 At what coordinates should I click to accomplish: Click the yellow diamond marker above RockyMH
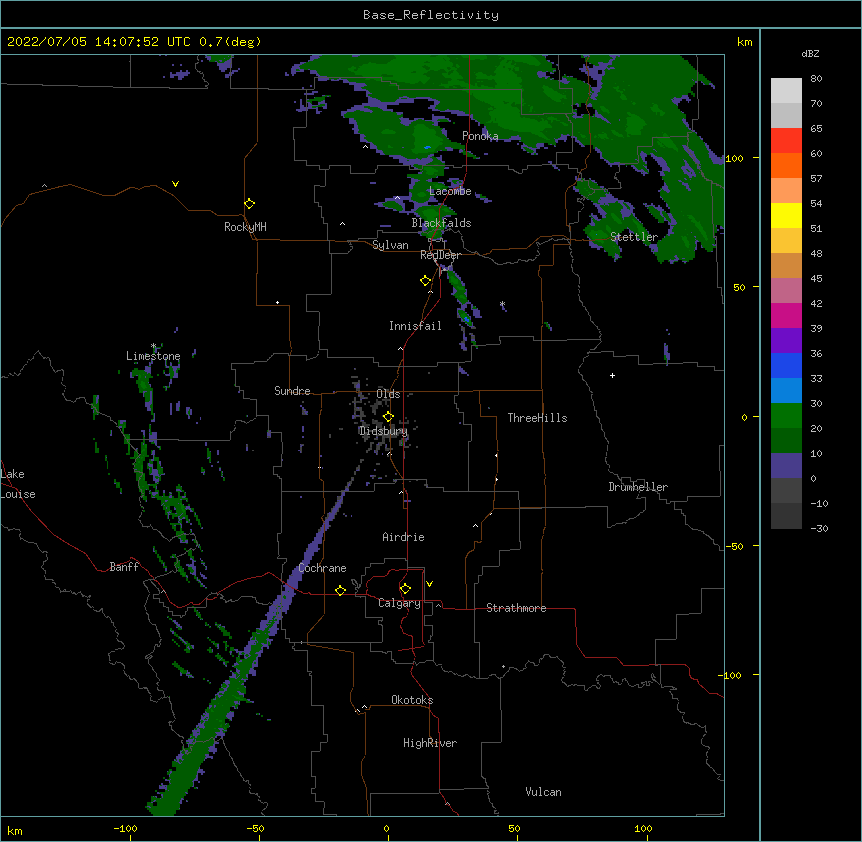[250, 204]
